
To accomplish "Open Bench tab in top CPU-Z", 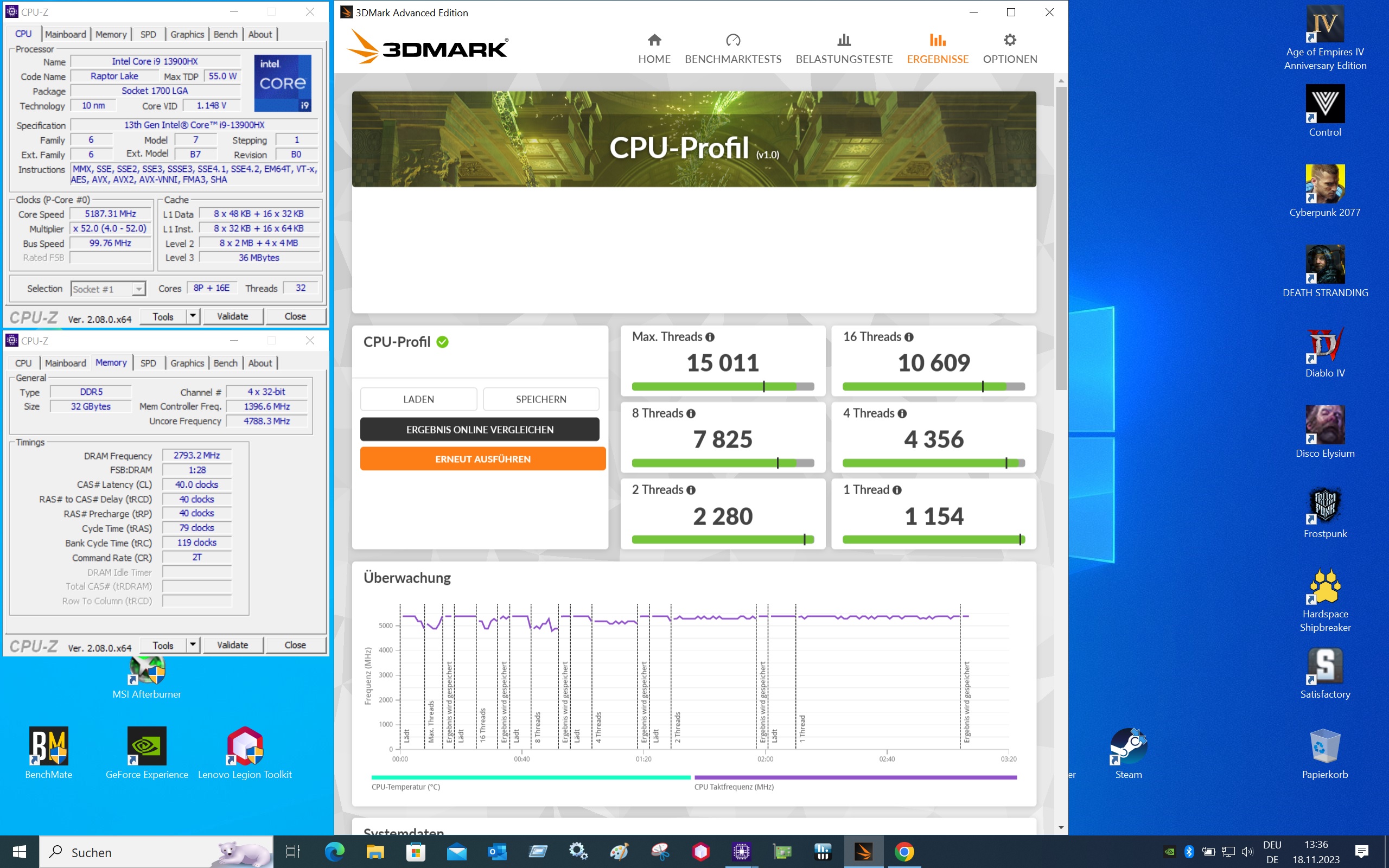I will pyautogui.click(x=226, y=34).
